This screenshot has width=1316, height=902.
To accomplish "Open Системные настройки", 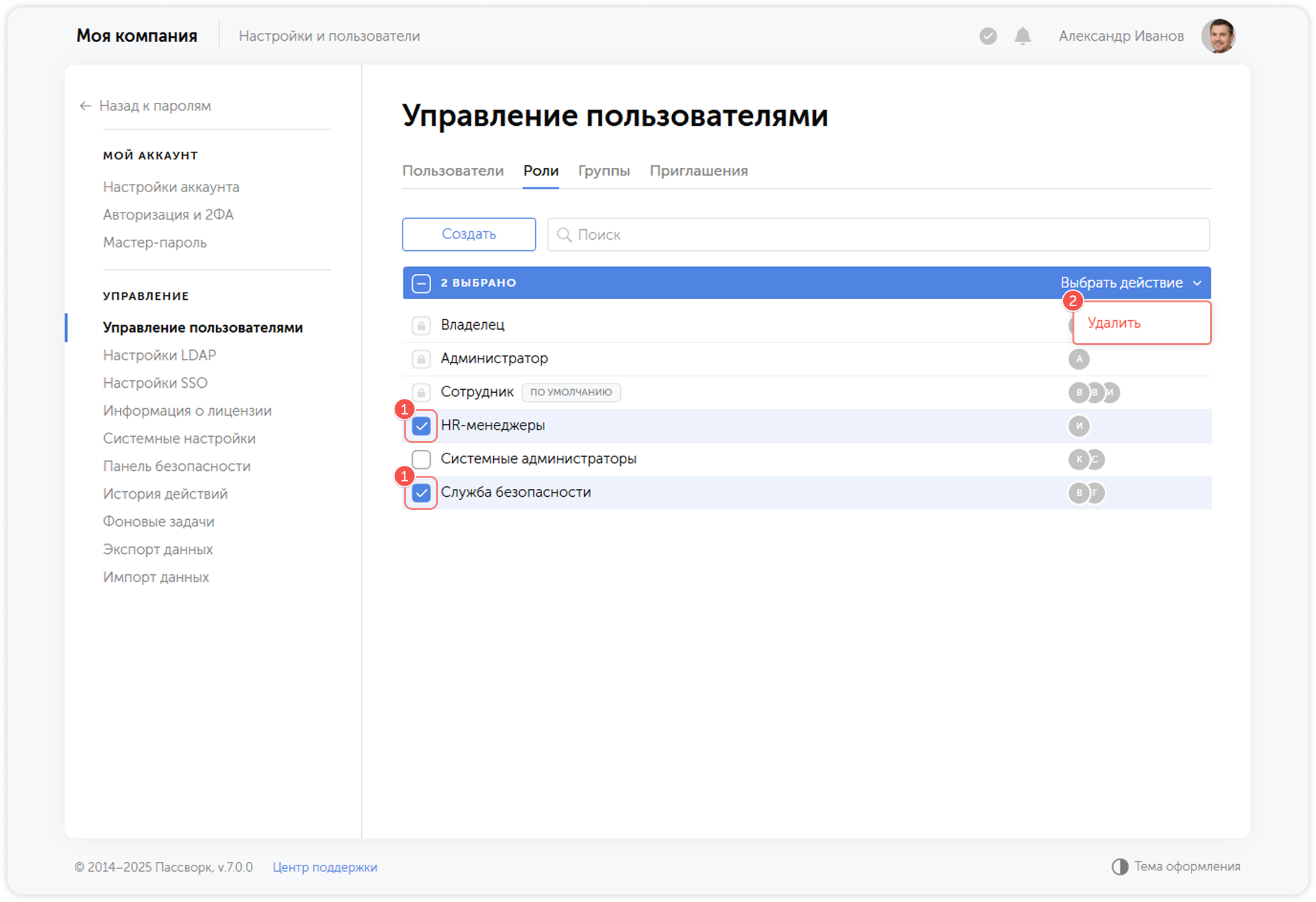I will 179,439.
